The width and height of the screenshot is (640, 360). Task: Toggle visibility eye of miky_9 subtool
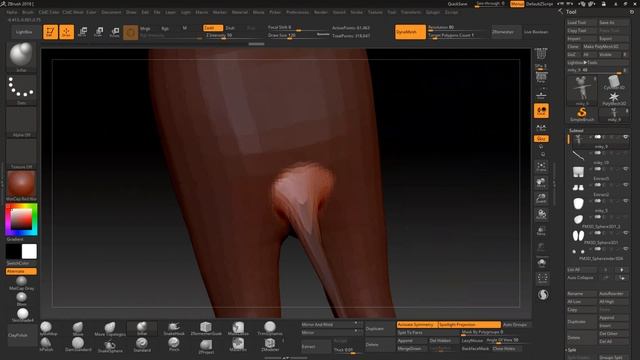coord(625,137)
